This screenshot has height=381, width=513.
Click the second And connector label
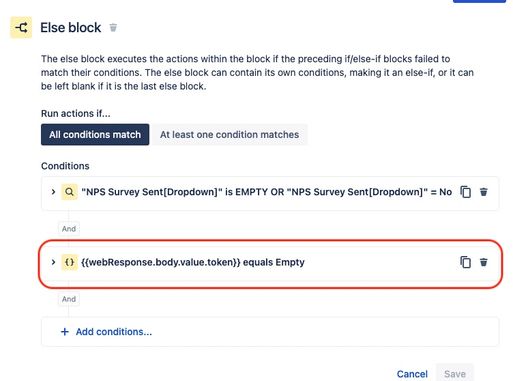click(x=69, y=299)
